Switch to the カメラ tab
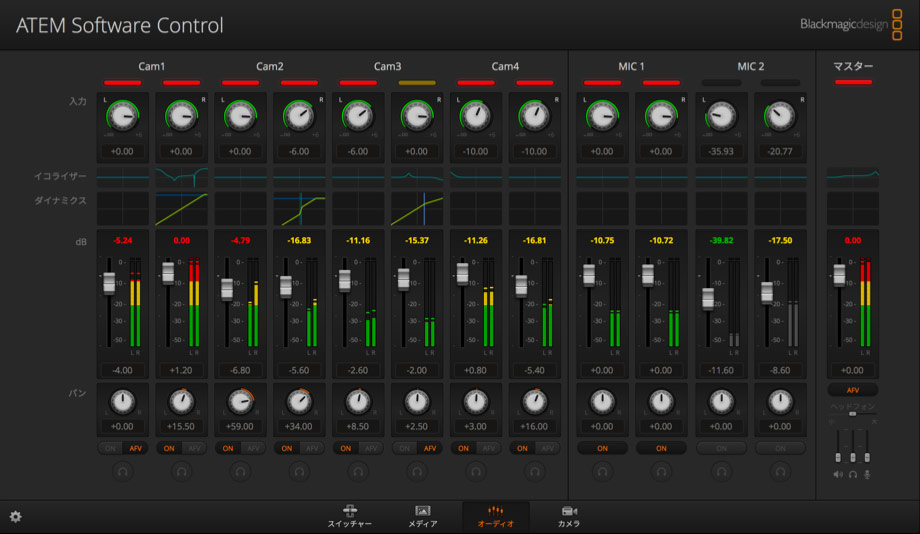 (569, 516)
